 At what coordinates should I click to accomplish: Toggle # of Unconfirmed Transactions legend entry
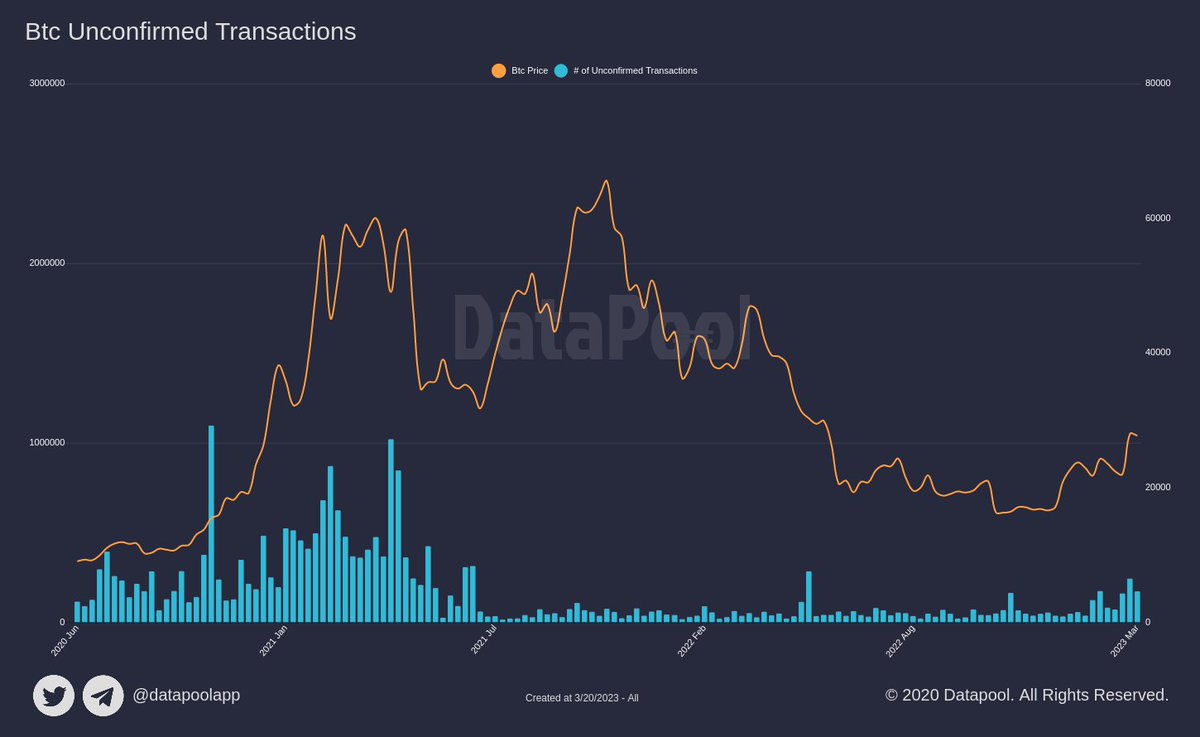(625, 71)
